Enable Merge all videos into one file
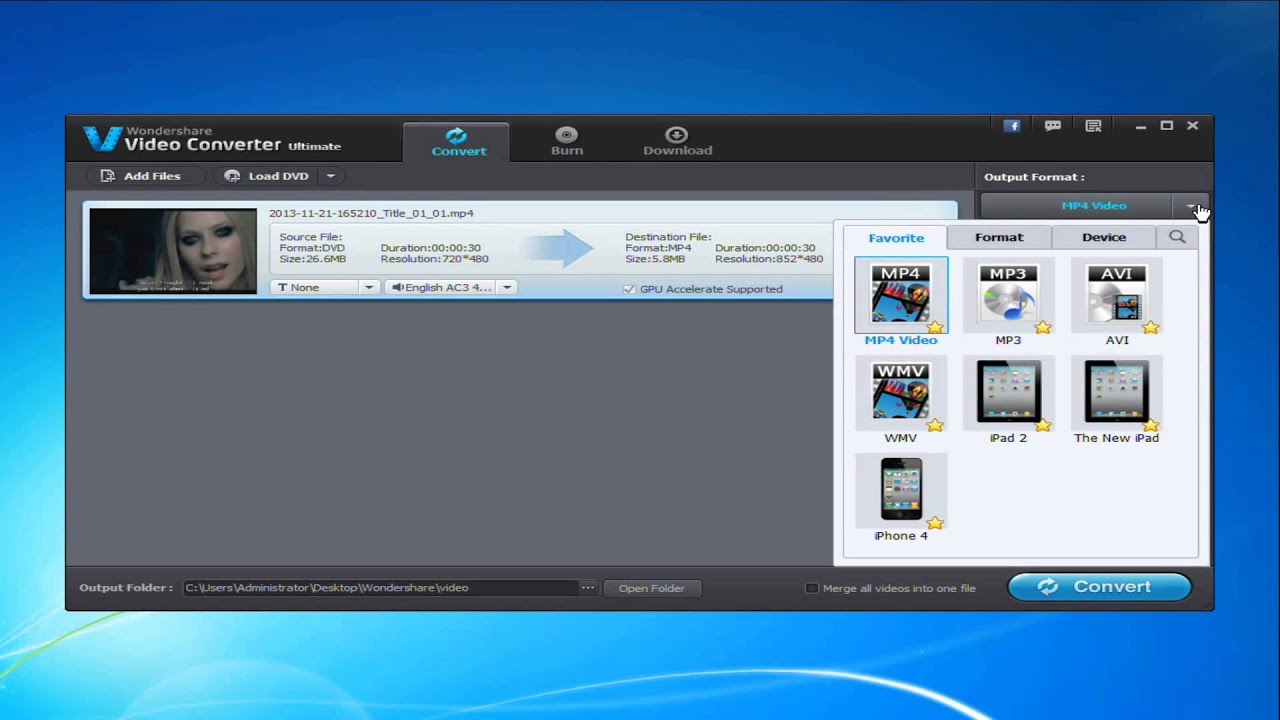Image resolution: width=1280 pixels, height=720 pixels. click(812, 588)
